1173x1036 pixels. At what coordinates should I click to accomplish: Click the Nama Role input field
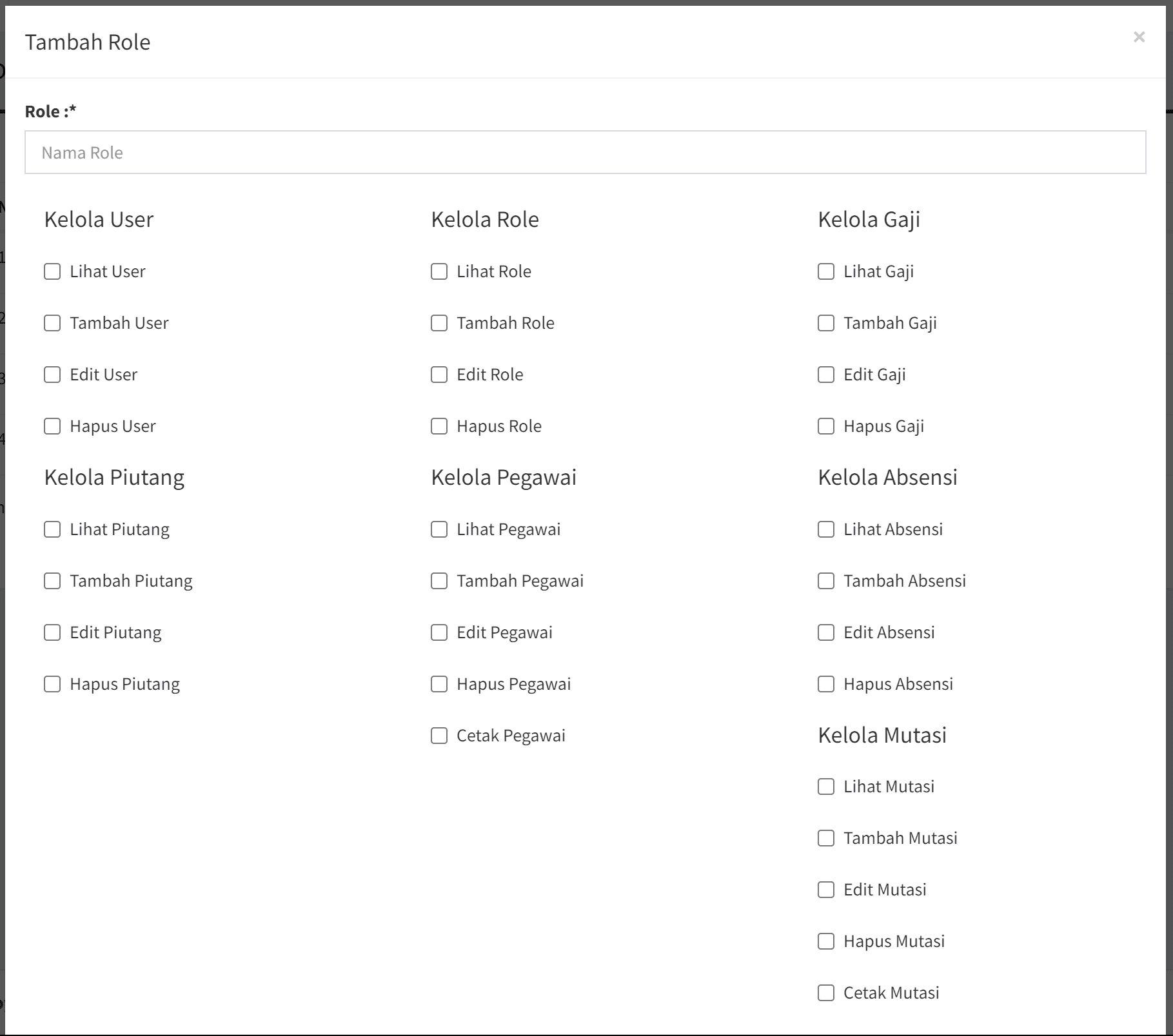585,153
